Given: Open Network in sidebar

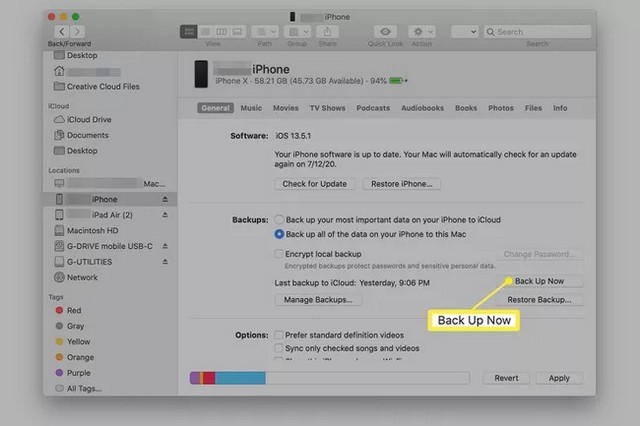Looking at the screenshot, I should [76, 277].
